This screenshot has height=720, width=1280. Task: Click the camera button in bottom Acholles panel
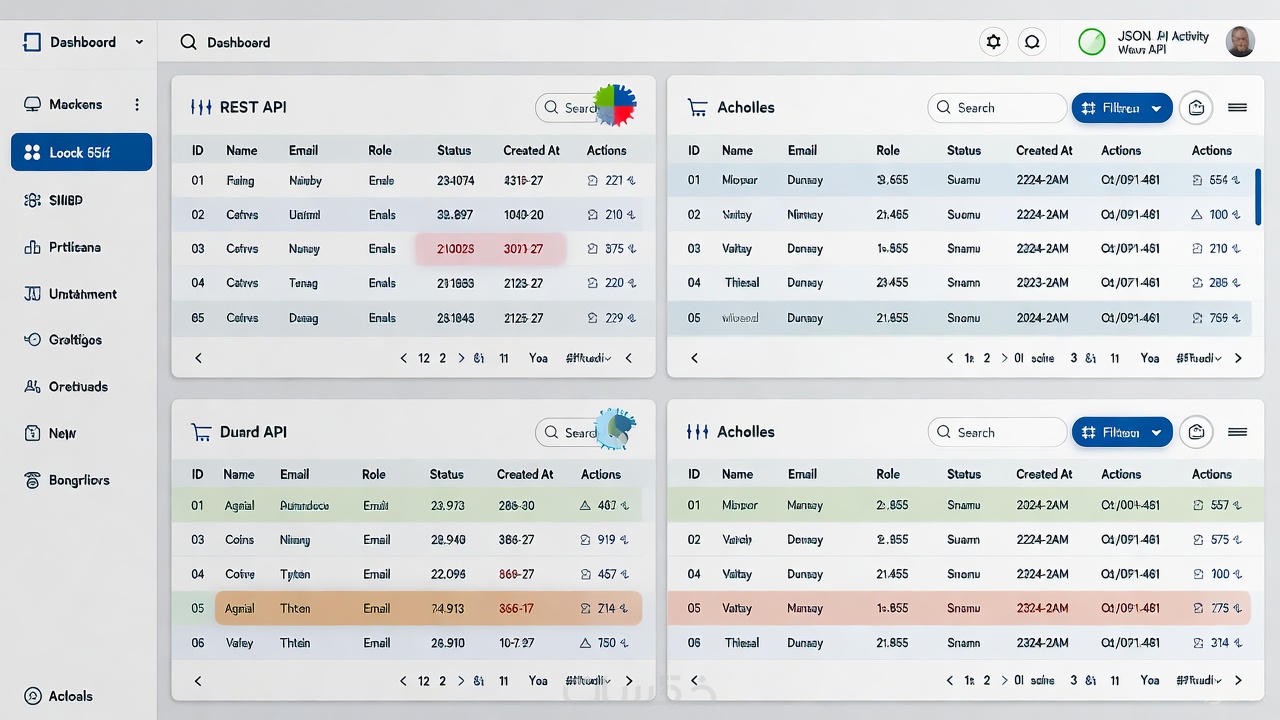click(1196, 432)
